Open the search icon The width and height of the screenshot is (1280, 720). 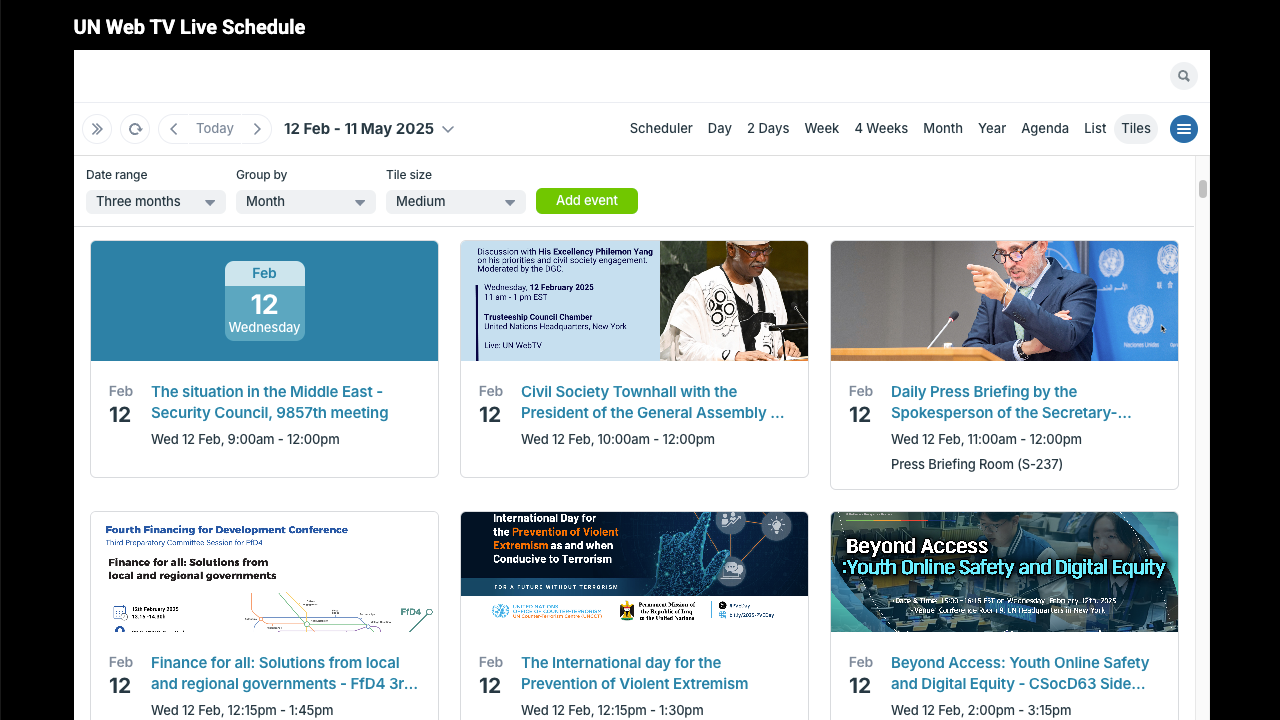pyautogui.click(x=1183, y=76)
